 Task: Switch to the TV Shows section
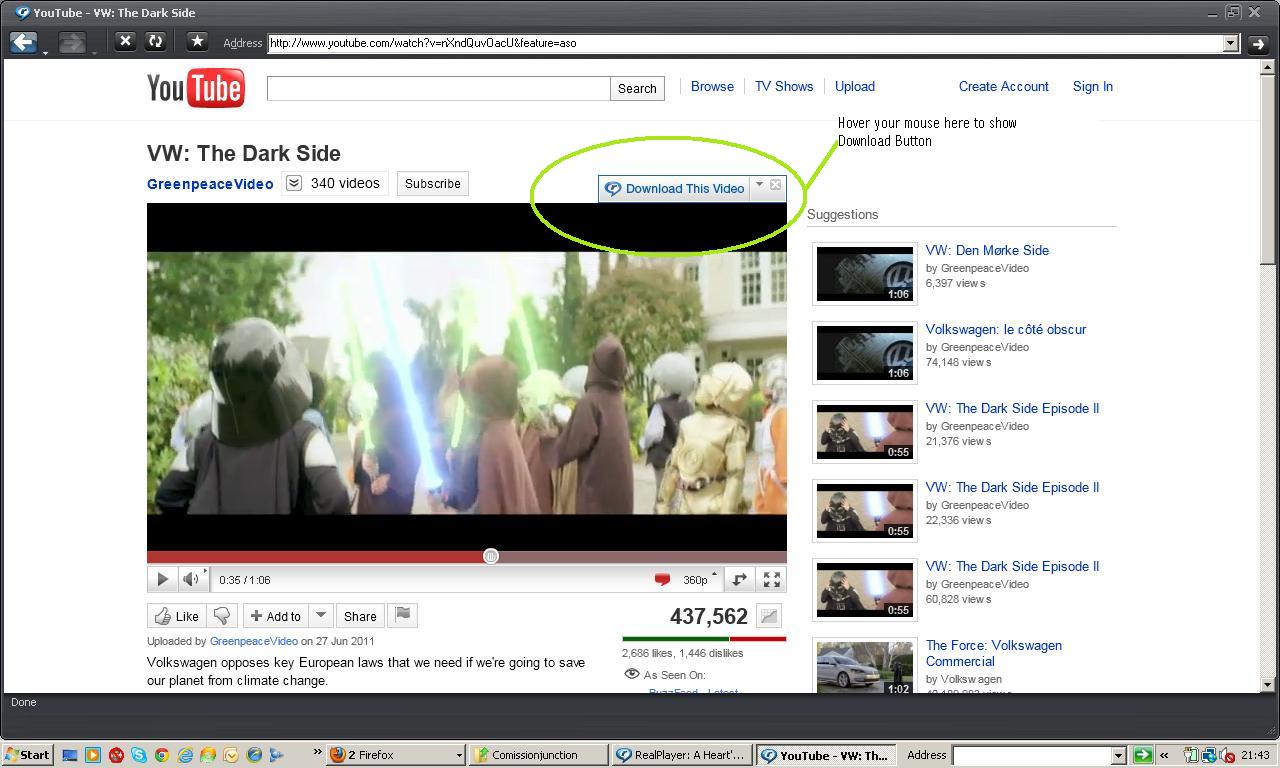(x=784, y=86)
